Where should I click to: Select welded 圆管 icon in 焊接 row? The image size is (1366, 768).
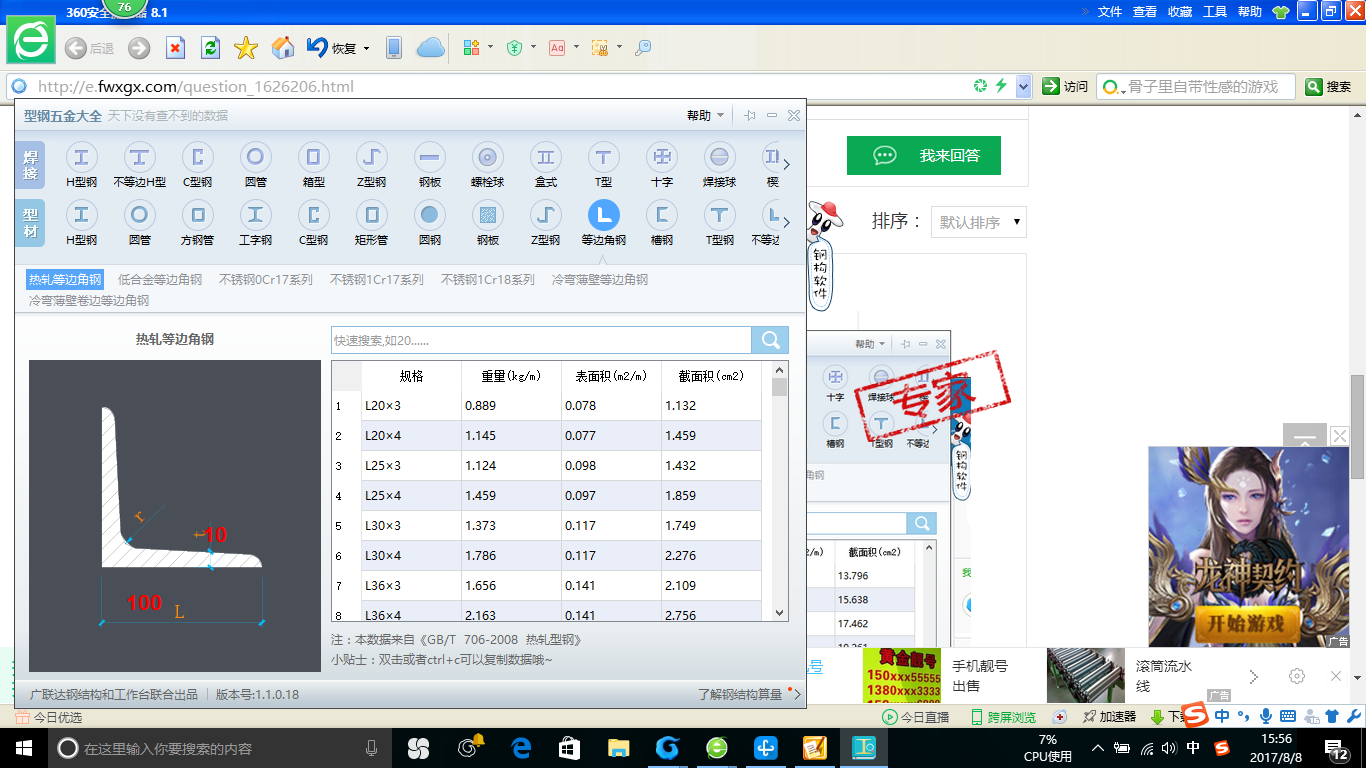pyautogui.click(x=255, y=157)
